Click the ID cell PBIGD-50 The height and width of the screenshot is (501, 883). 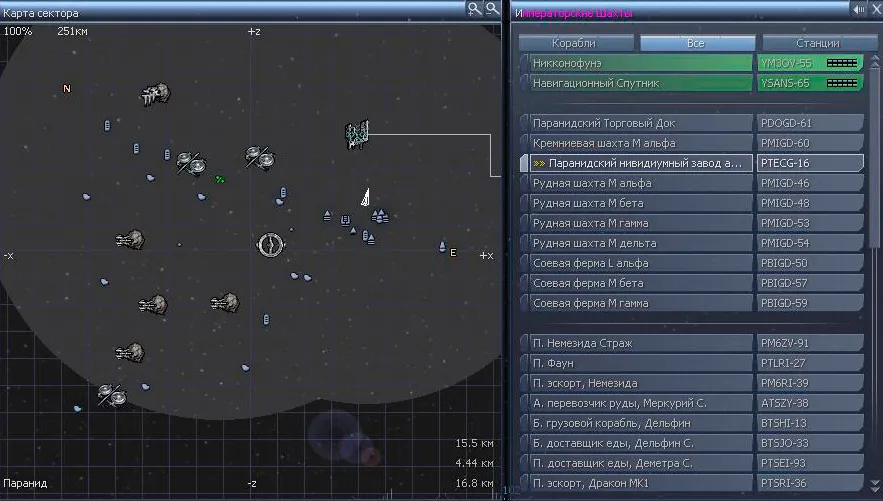click(810, 263)
